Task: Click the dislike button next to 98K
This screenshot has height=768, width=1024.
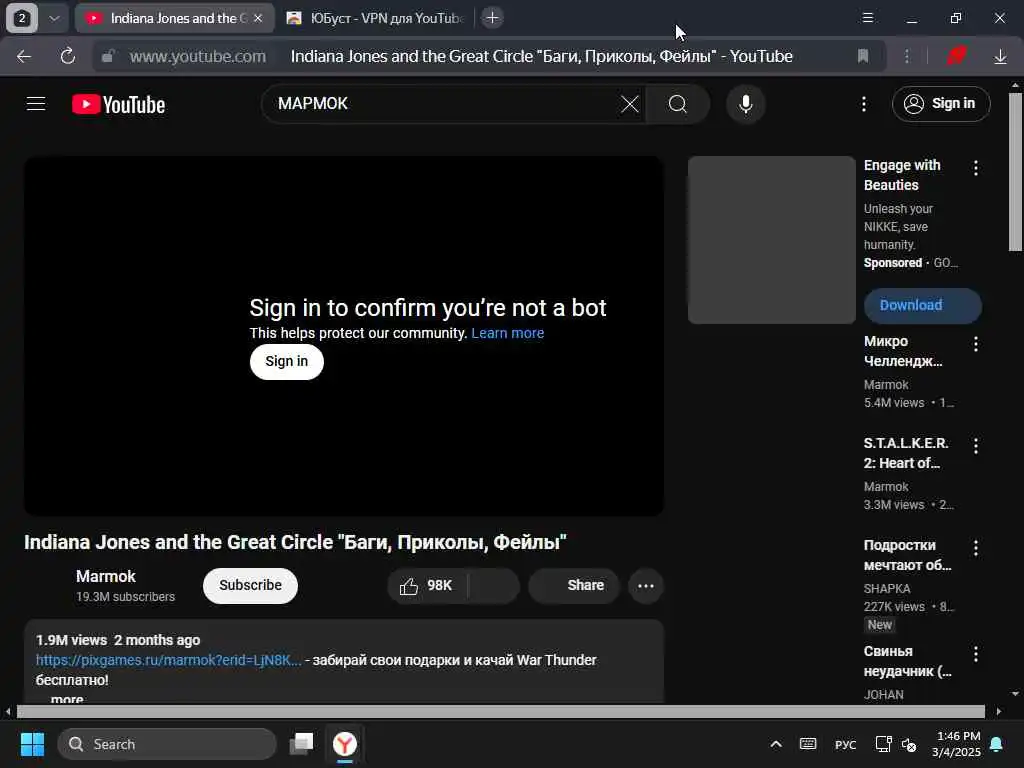Action: coord(494,586)
